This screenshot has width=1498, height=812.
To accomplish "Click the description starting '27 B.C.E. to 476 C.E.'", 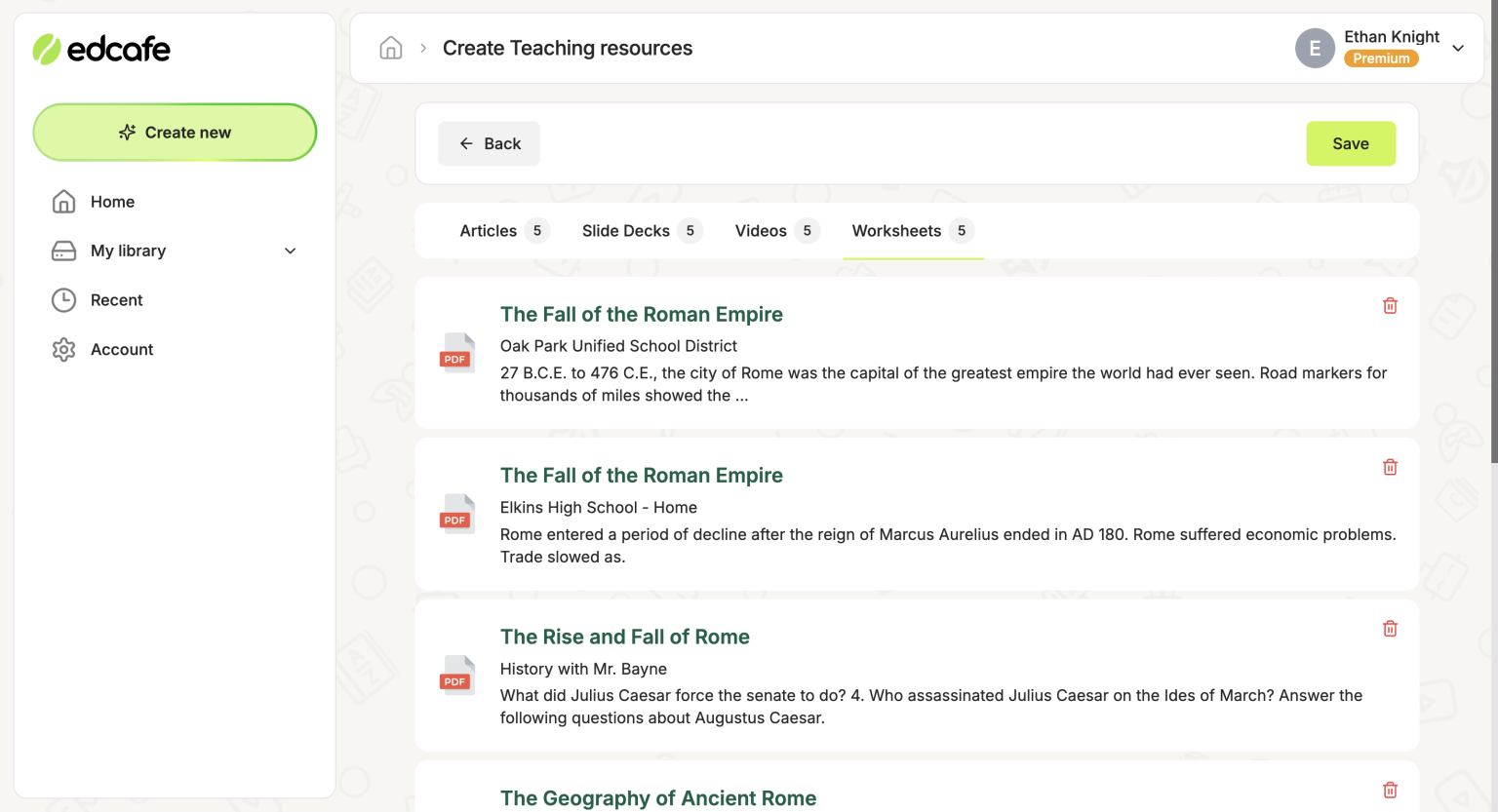I will tap(943, 384).
